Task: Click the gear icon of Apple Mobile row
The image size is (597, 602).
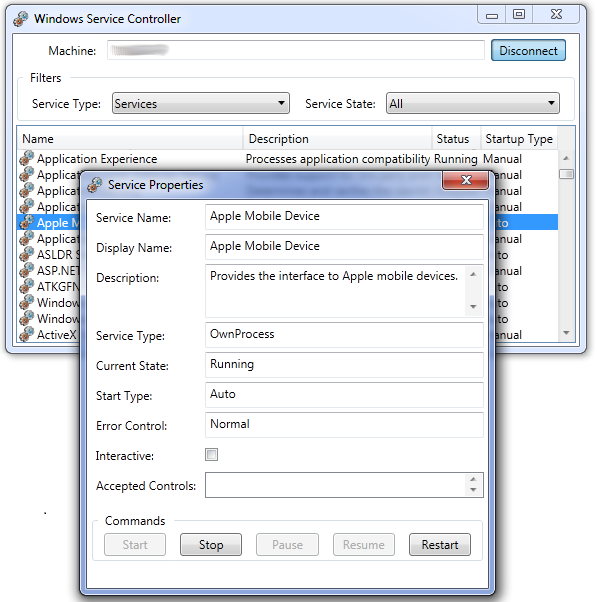Action: (26, 222)
